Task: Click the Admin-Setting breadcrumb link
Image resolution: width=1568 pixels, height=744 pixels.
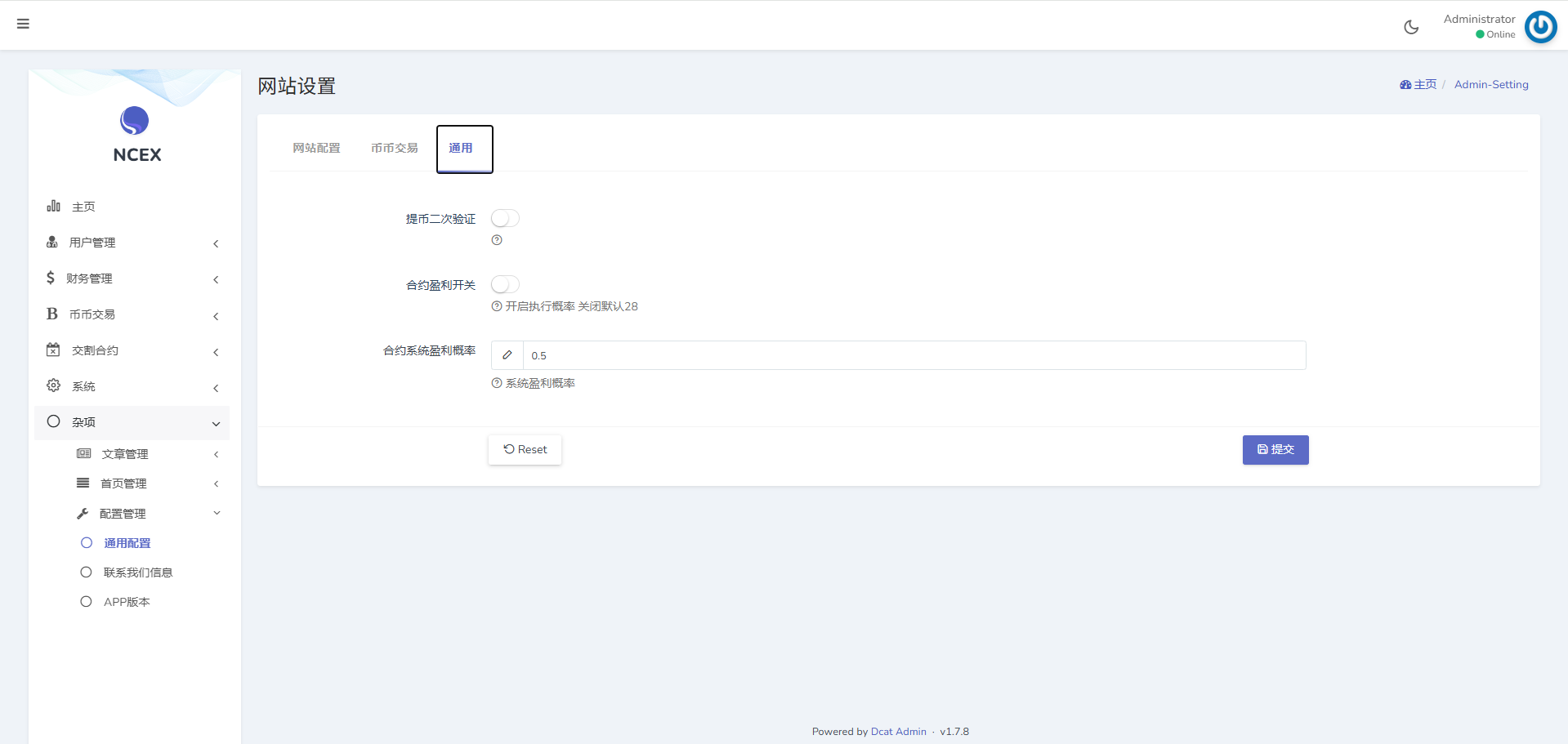Action: click(1491, 85)
